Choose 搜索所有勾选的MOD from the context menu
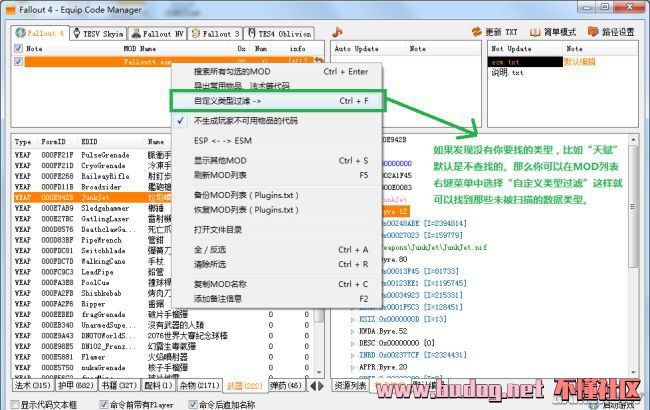Image resolution: width=650 pixels, height=410 pixels. 276,71
